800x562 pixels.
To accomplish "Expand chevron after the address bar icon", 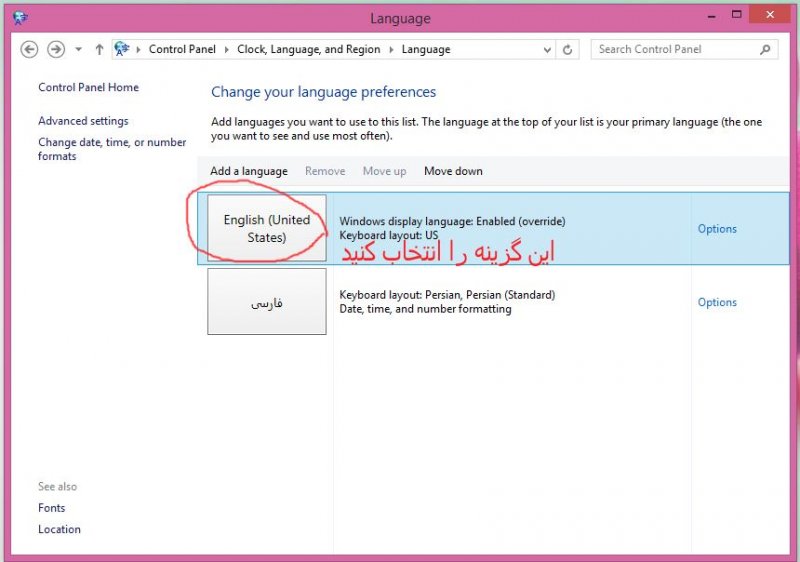I will (138, 49).
